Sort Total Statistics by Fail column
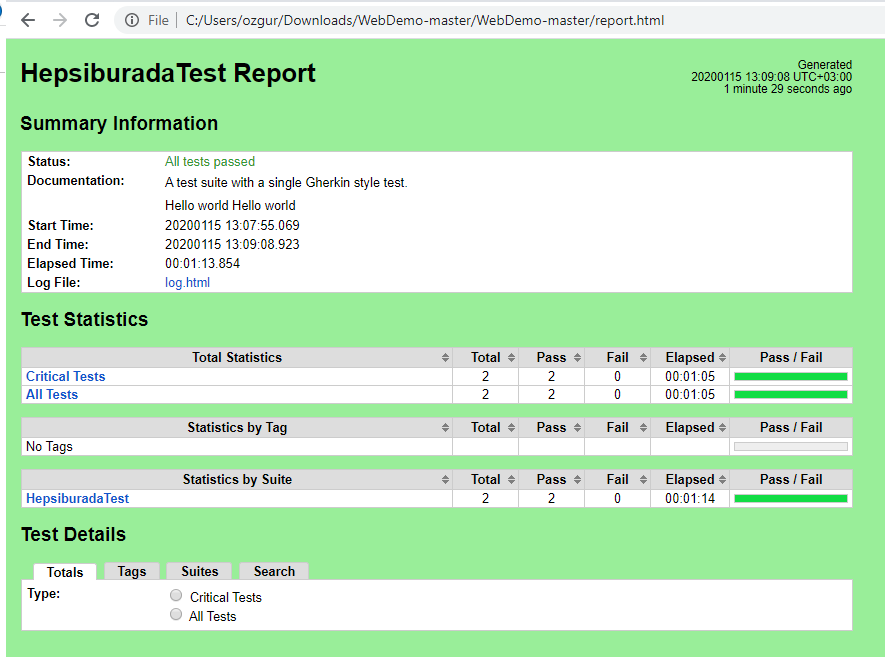The width and height of the screenshot is (885, 657). pos(617,357)
